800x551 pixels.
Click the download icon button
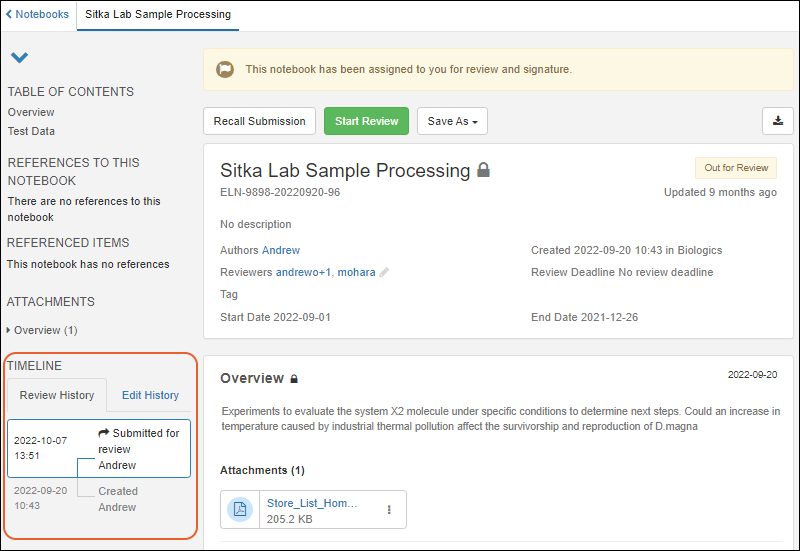777,121
